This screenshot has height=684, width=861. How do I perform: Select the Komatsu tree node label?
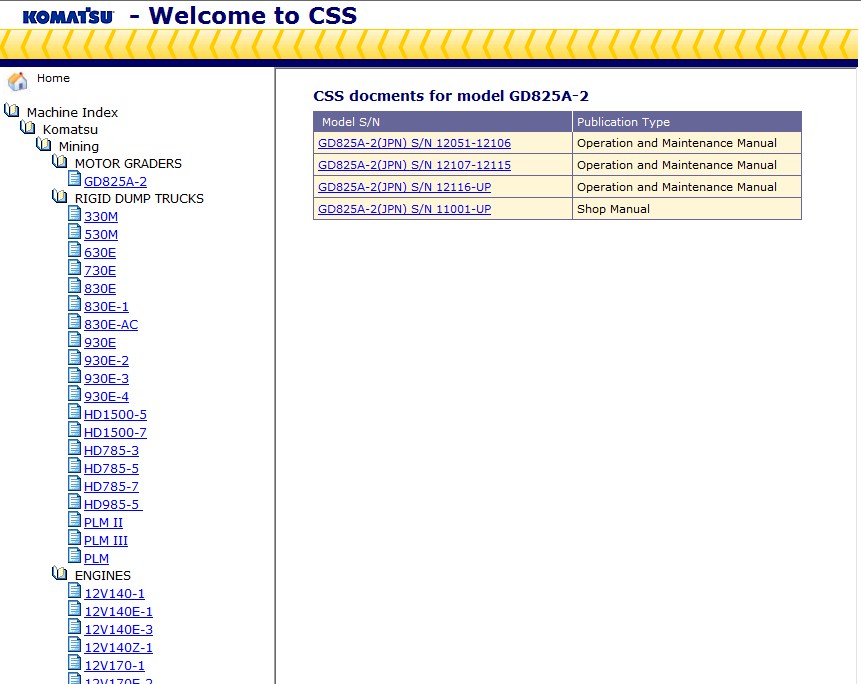70,130
